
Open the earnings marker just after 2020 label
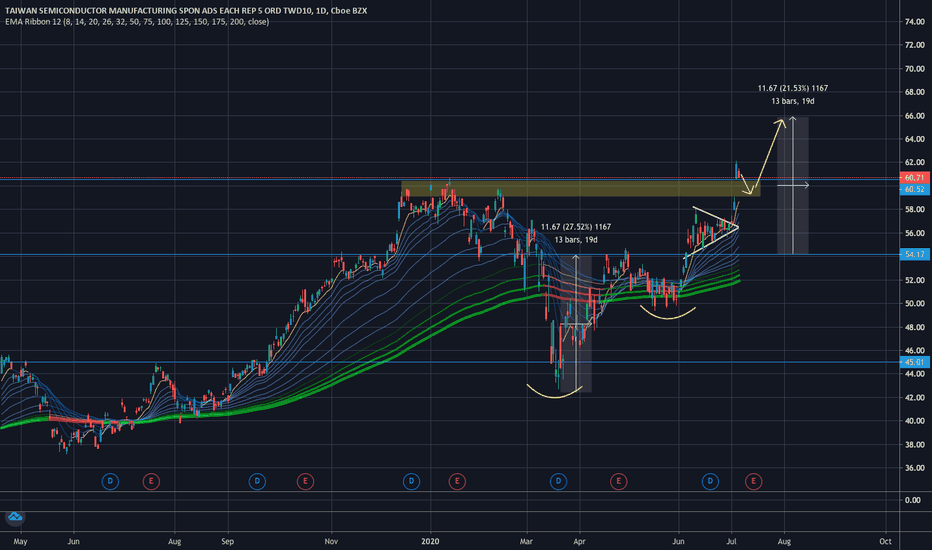(x=457, y=481)
